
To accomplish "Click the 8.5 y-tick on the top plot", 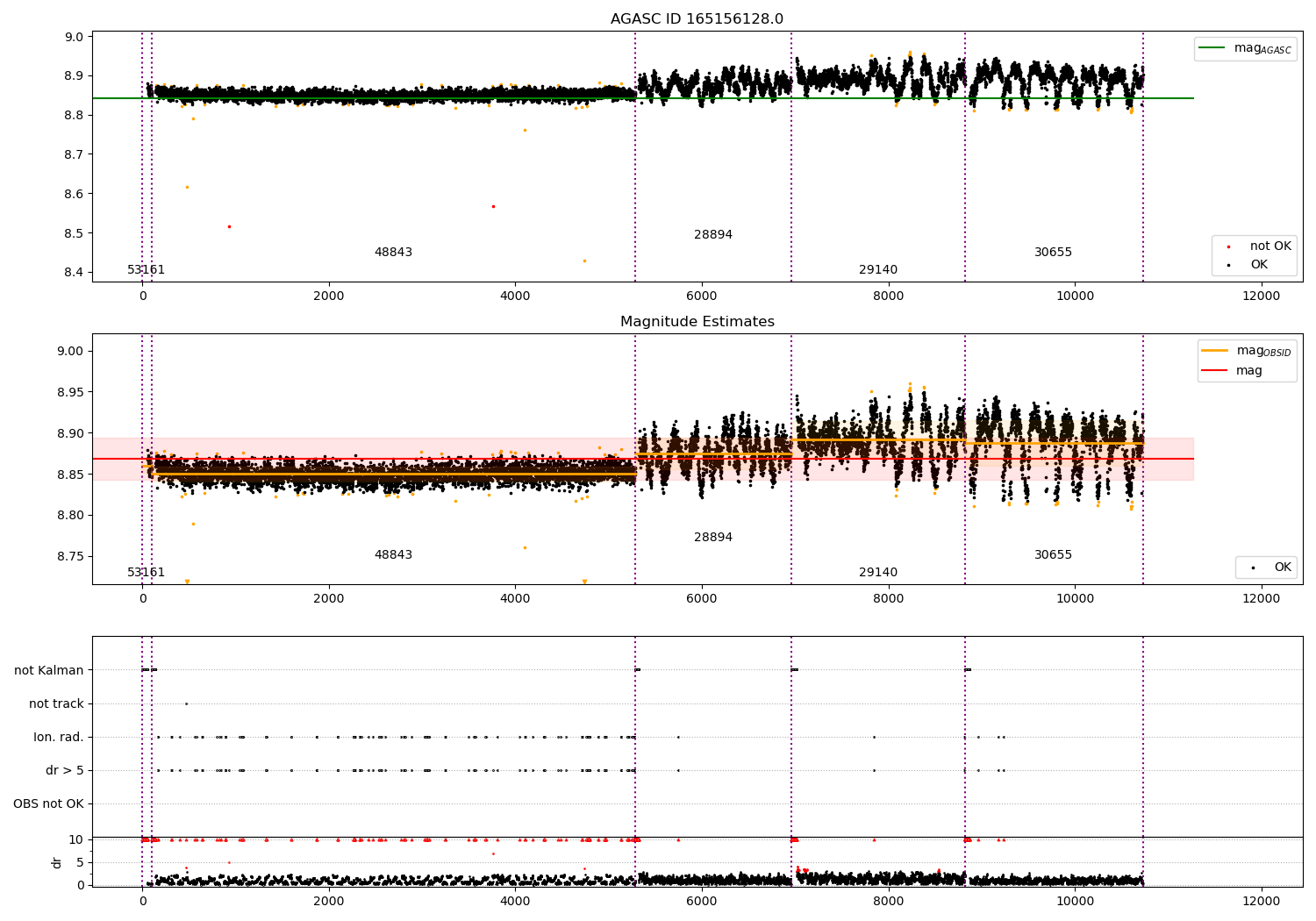I will click(75, 233).
